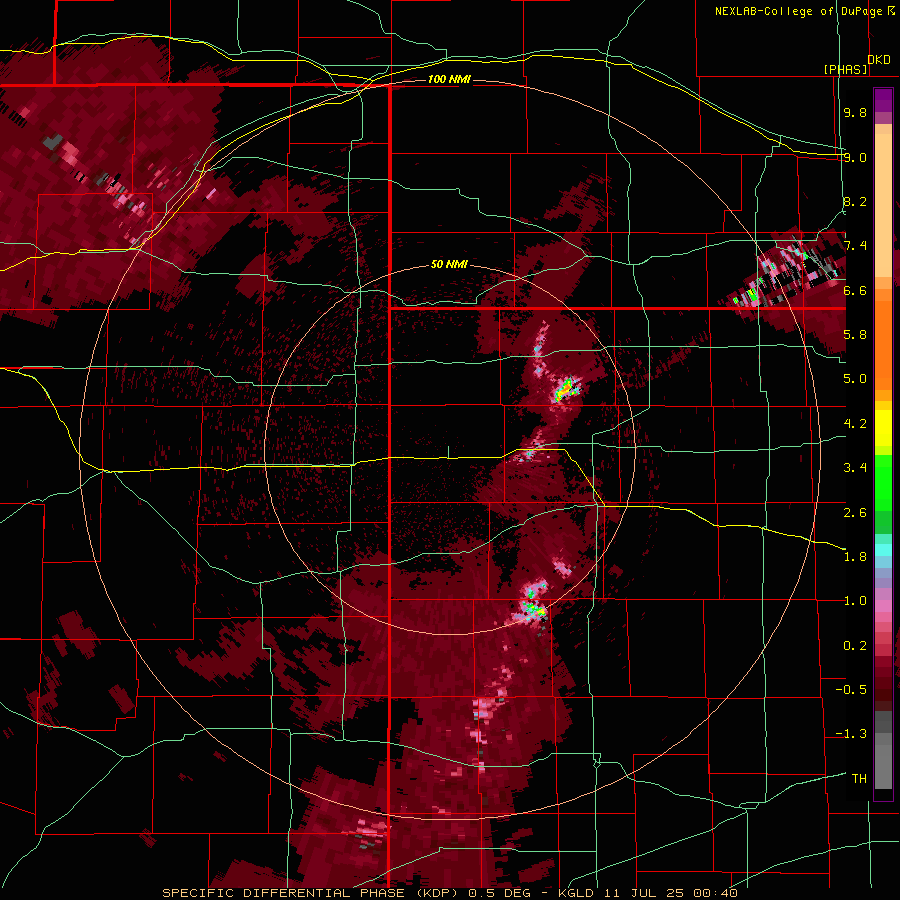Click the 5.0 value on the scale

pyautogui.click(x=855, y=379)
